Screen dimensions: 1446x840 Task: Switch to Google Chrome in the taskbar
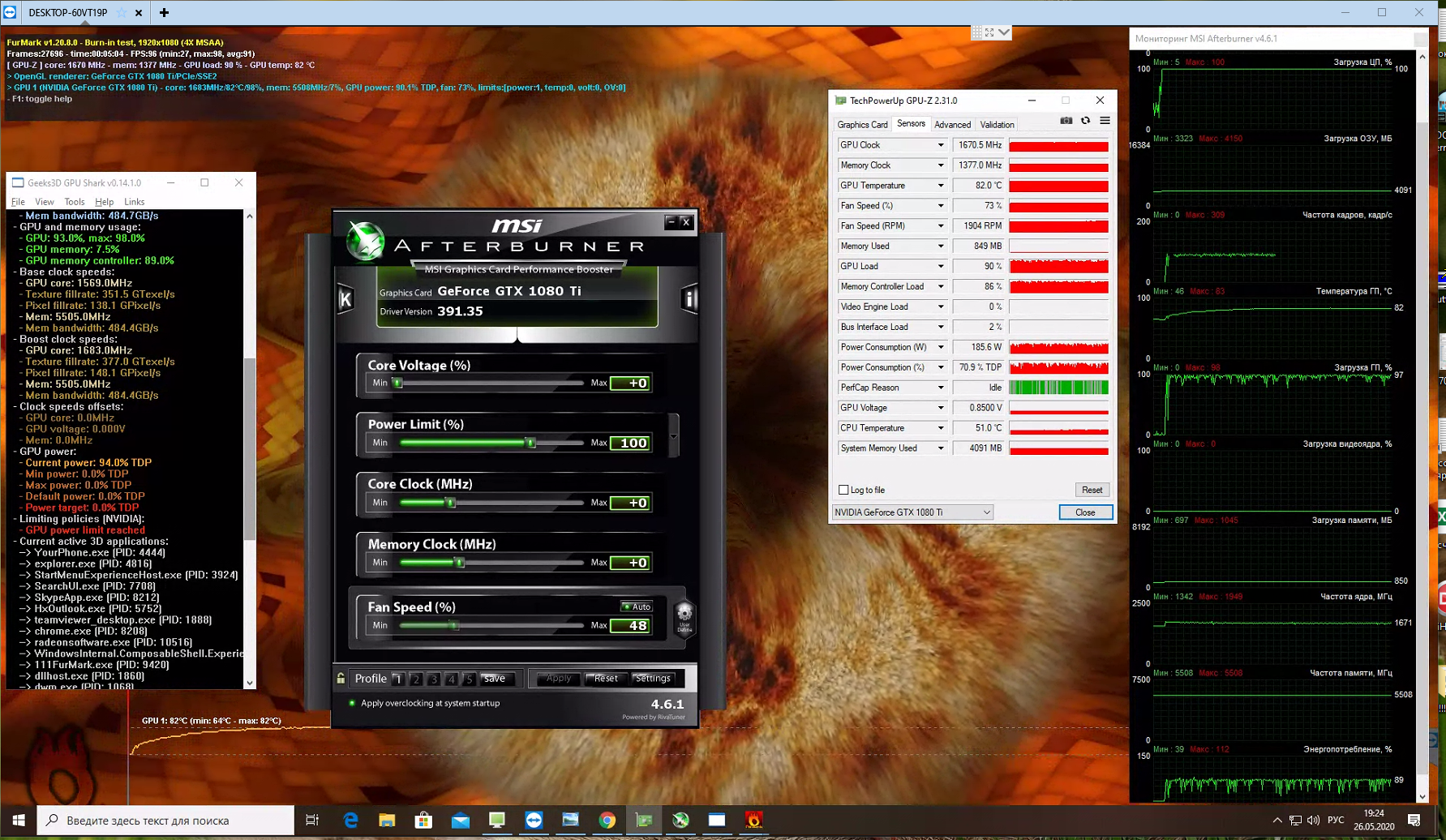click(x=607, y=821)
